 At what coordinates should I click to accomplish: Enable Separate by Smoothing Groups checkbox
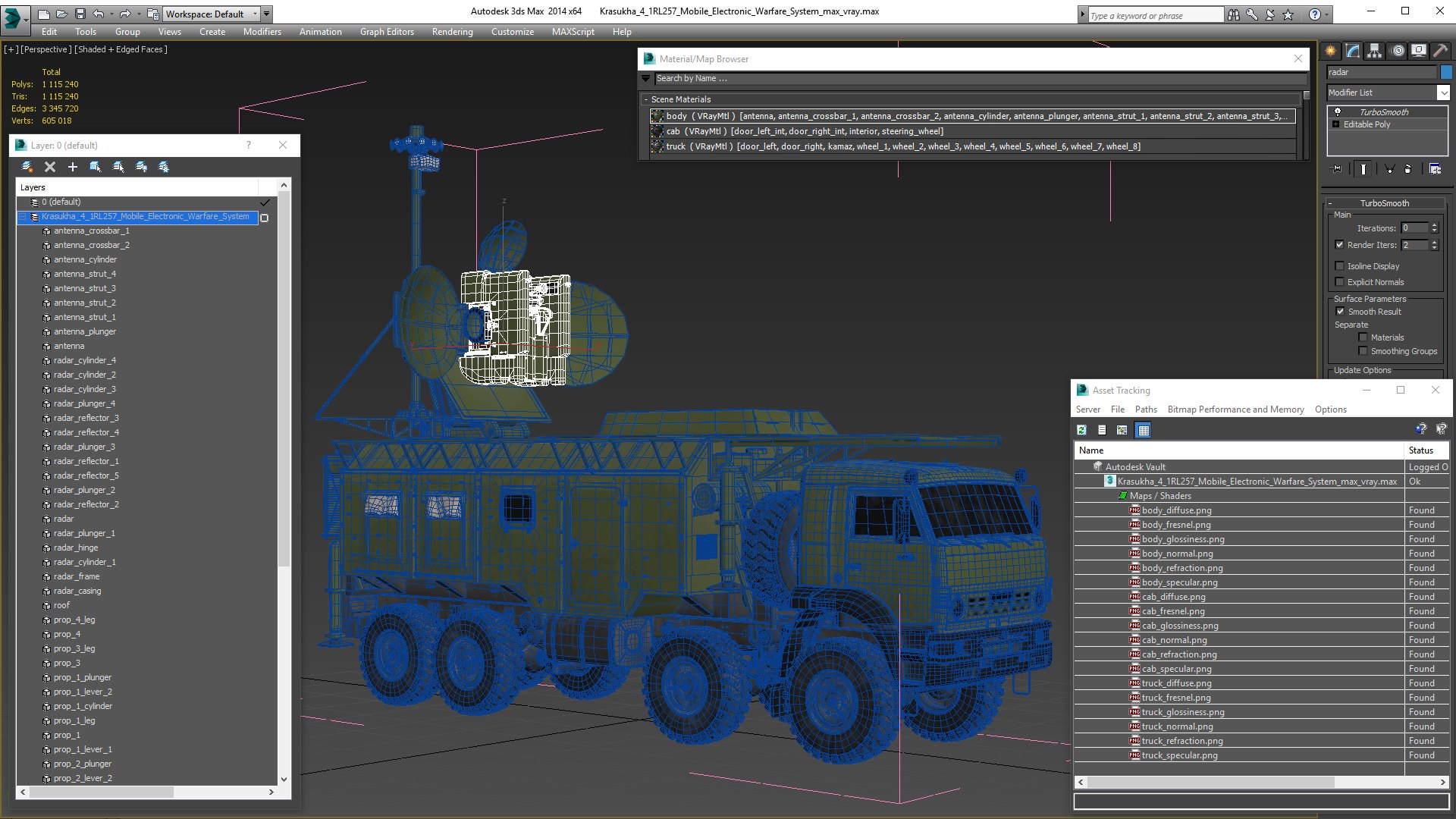click(x=1363, y=351)
